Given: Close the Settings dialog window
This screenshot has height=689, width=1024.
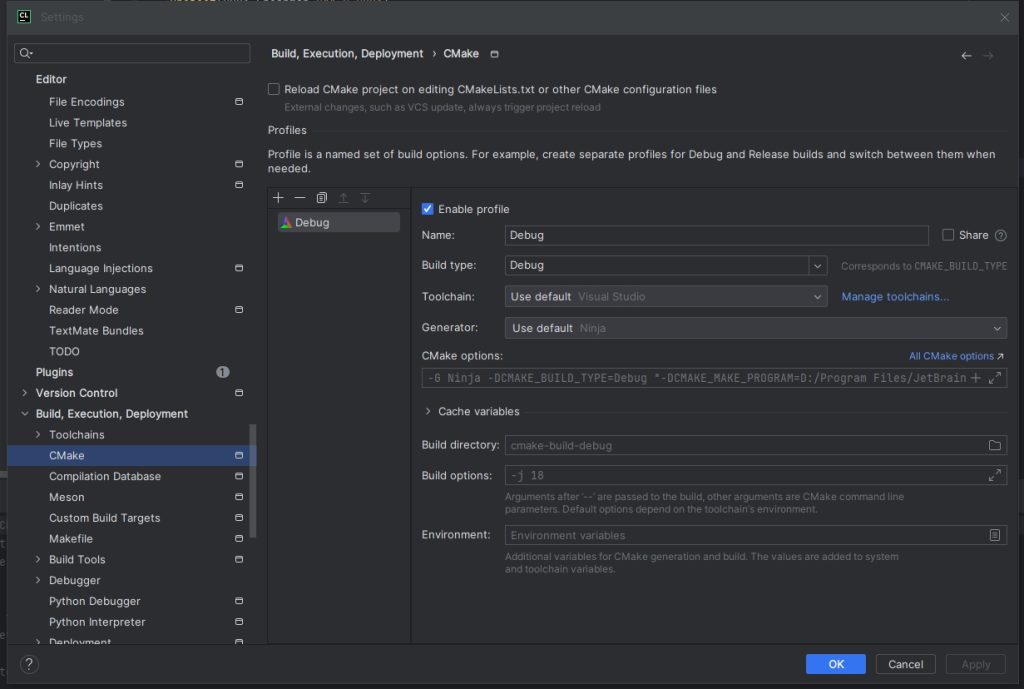Looking at the screenshot, I should click(1004, 18).
